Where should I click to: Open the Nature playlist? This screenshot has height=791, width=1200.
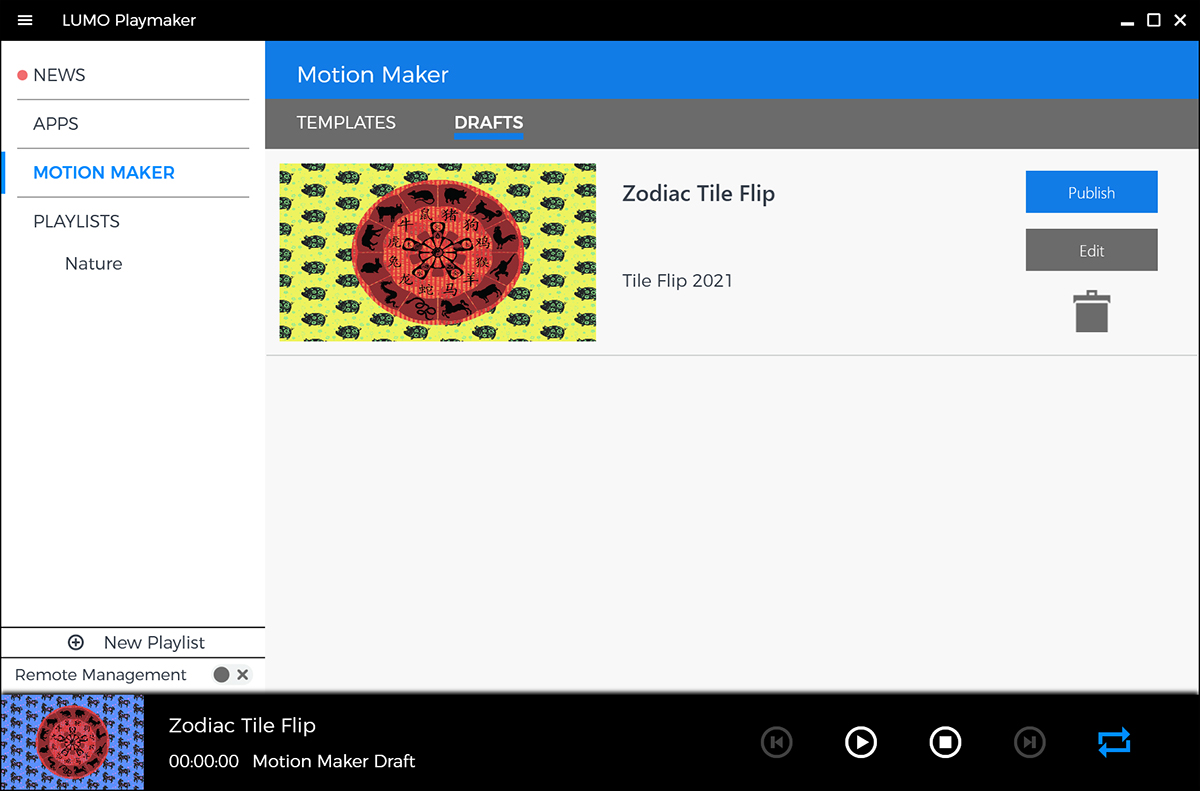pyautogui.click(x=93, y=263)
